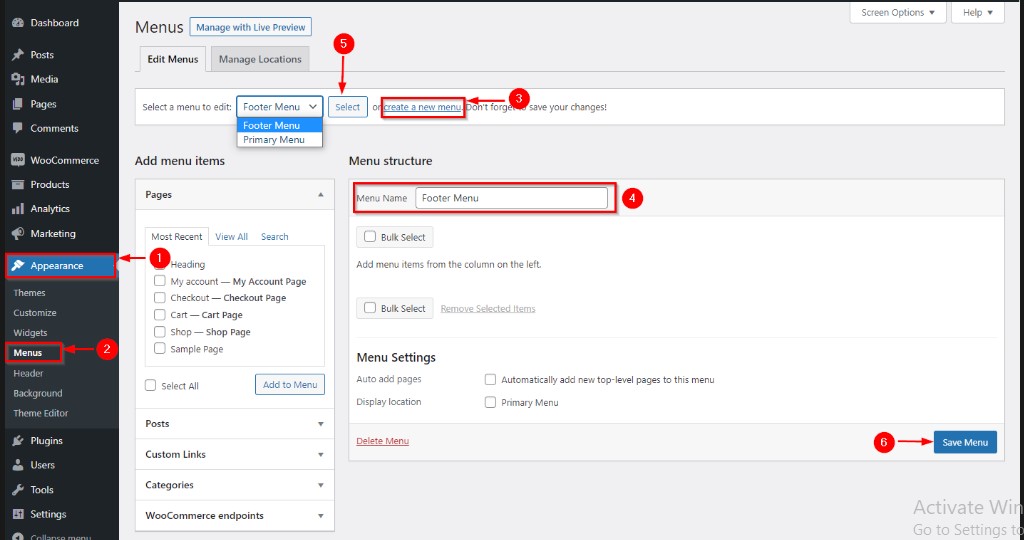This screenshot has width=1024, height=540.
Task: Click the Posts pushpin icon
Action: point(18,55)
